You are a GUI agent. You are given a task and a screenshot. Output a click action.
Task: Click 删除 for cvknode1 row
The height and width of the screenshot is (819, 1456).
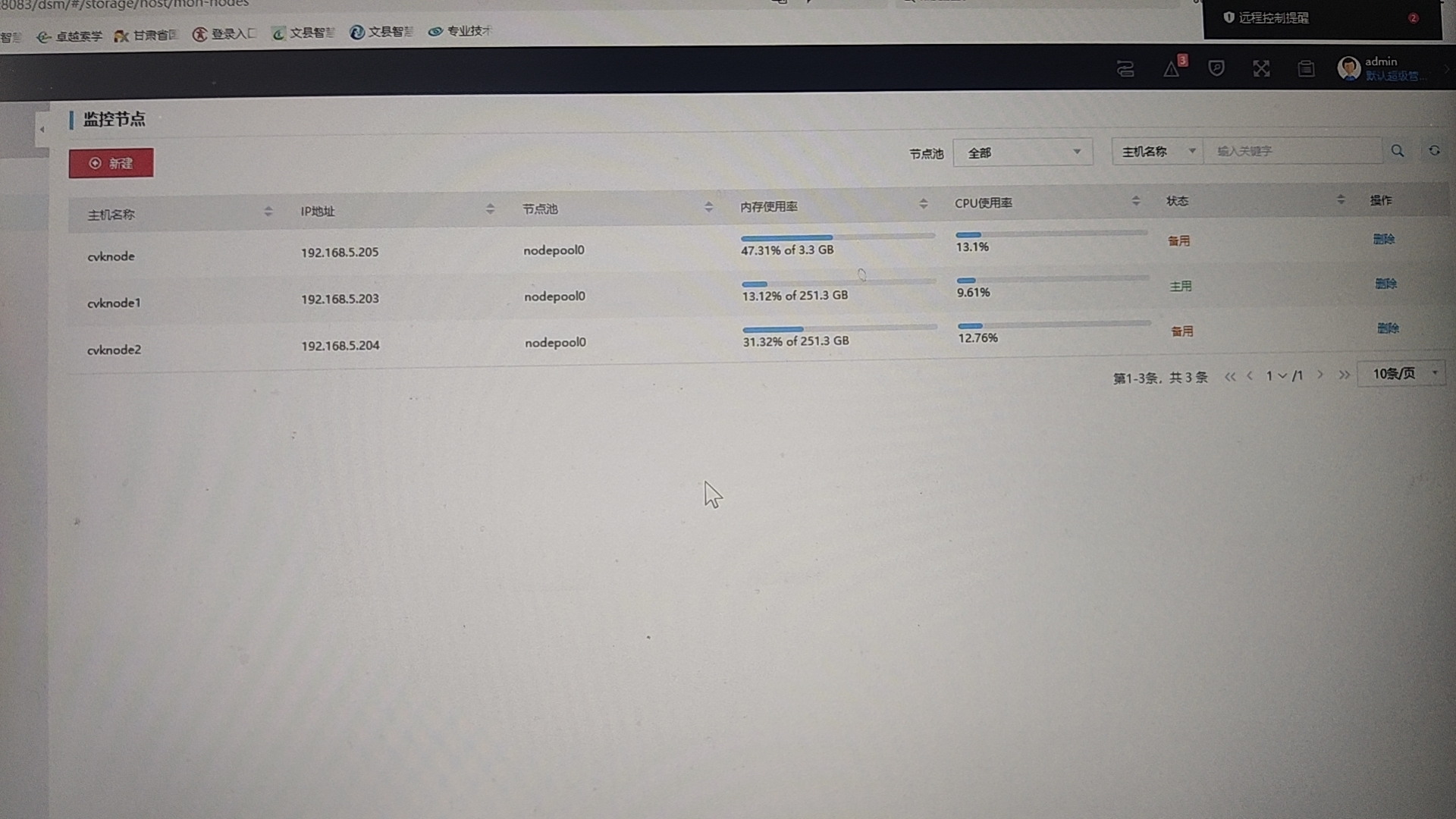click(1385, 284)
